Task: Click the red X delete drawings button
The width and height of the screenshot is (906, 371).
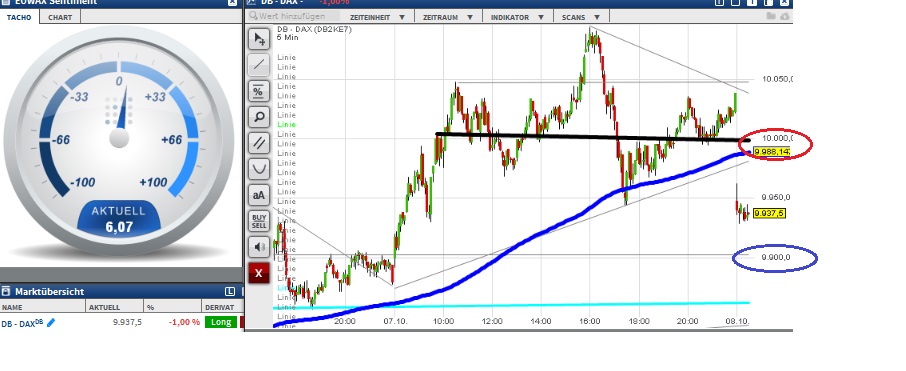Action: click(259, 273)
